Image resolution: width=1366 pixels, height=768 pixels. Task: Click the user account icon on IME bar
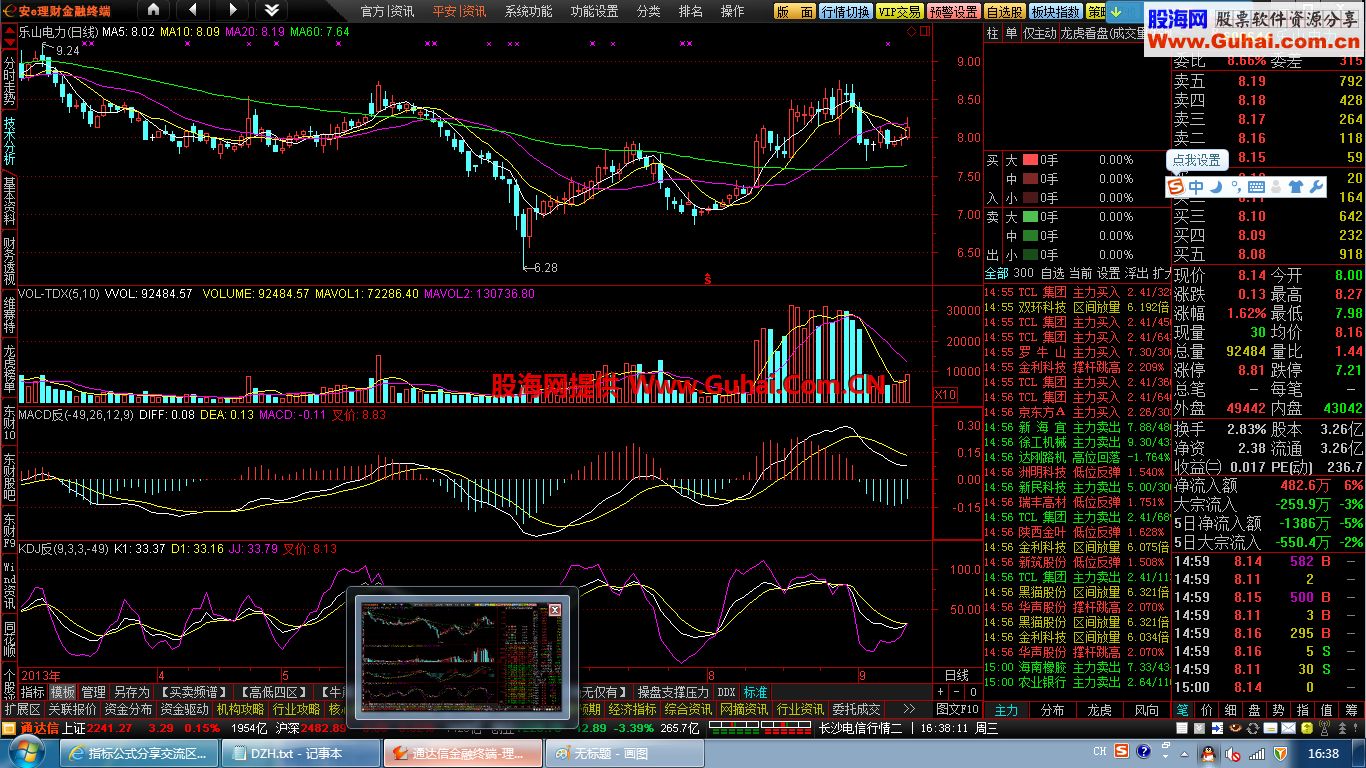[x=1277, y=186]
